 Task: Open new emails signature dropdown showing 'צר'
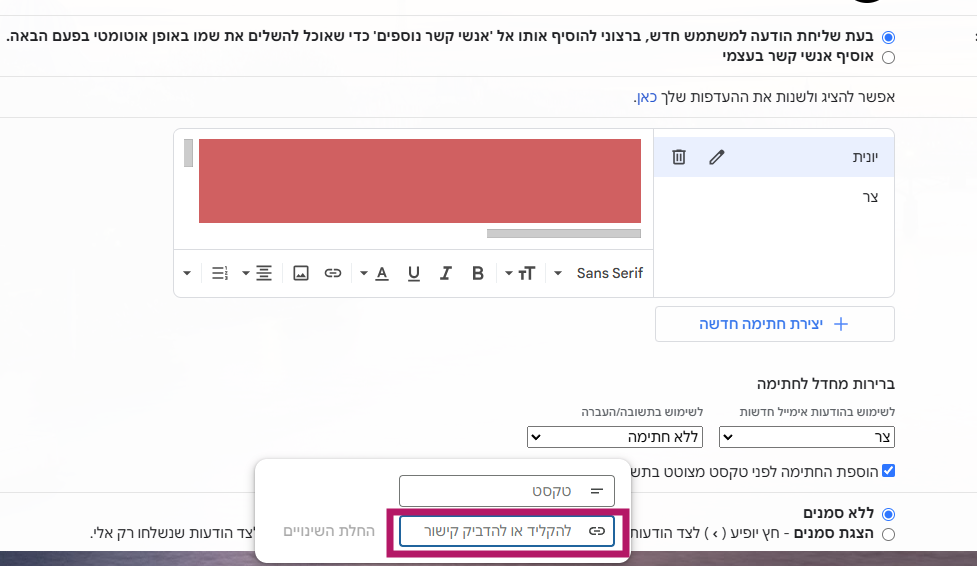point(807,437)
